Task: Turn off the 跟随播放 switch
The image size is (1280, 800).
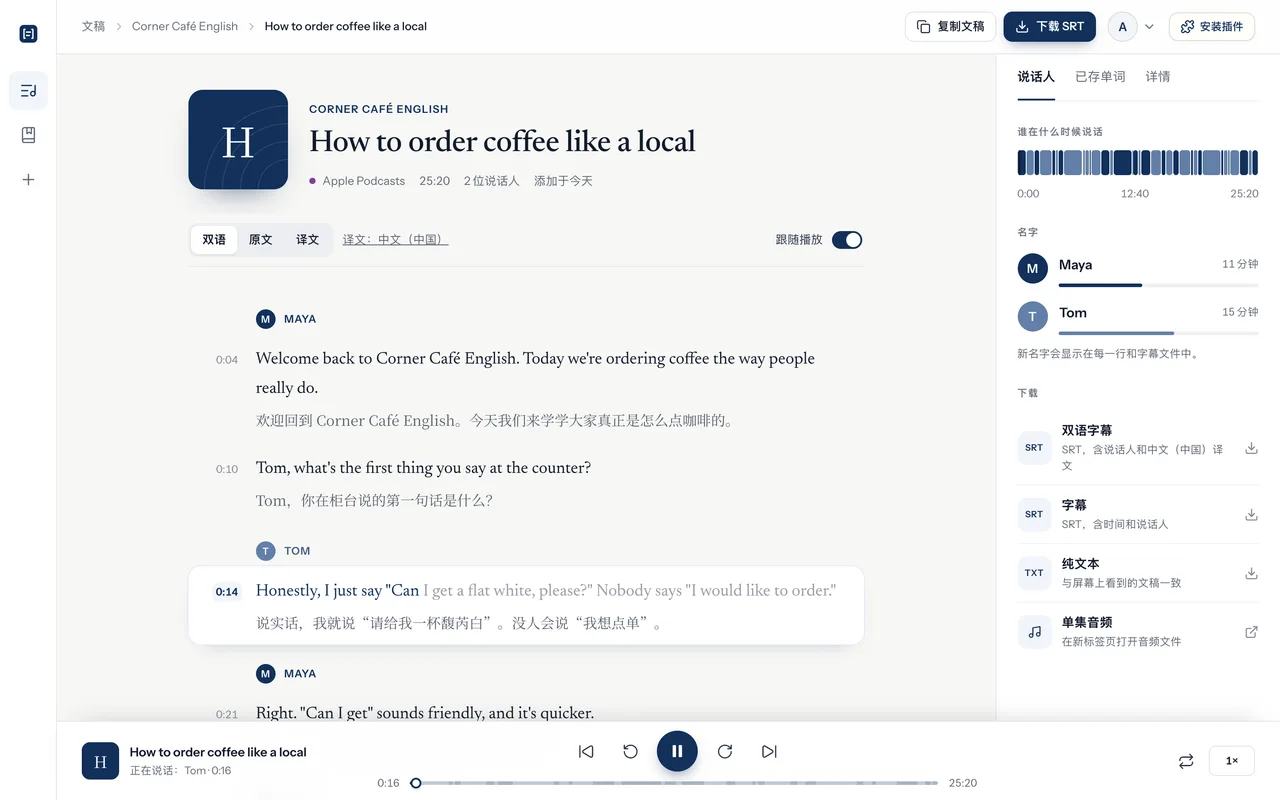Action: coord(847,240)
